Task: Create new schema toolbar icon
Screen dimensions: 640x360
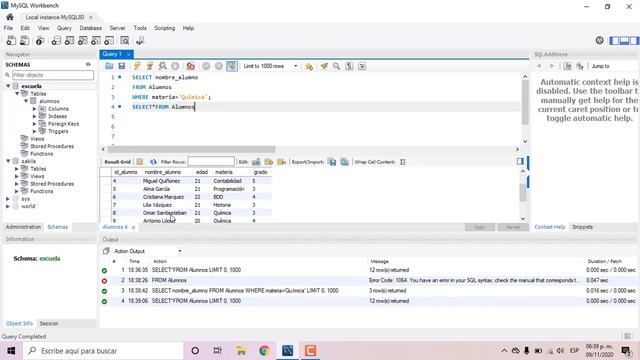Action: pyautogui.click(x=56, y=40)
